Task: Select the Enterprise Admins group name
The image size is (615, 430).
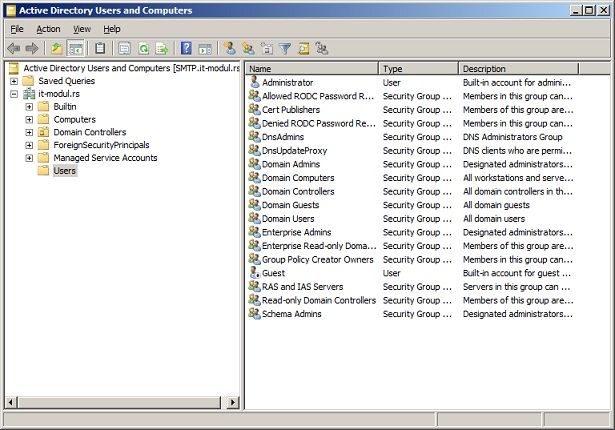Action: tap(297, 232)
